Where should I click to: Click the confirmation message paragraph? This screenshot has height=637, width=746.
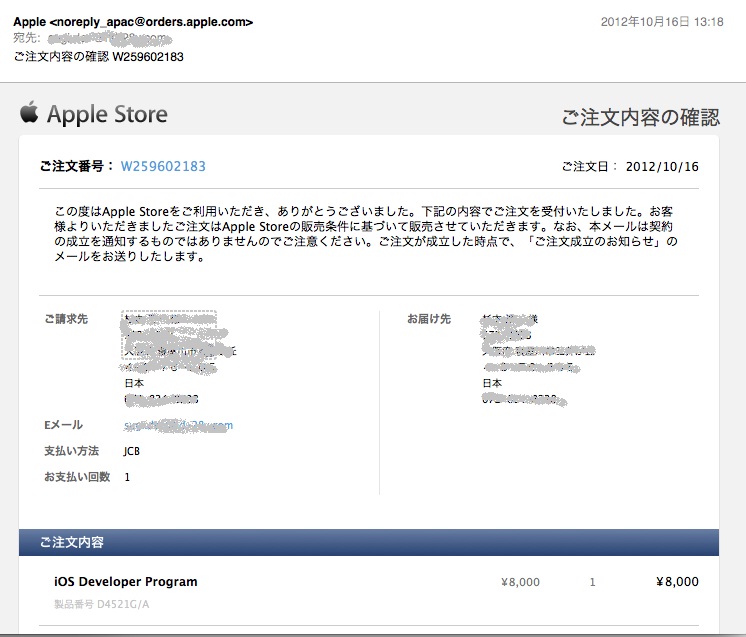365,234
